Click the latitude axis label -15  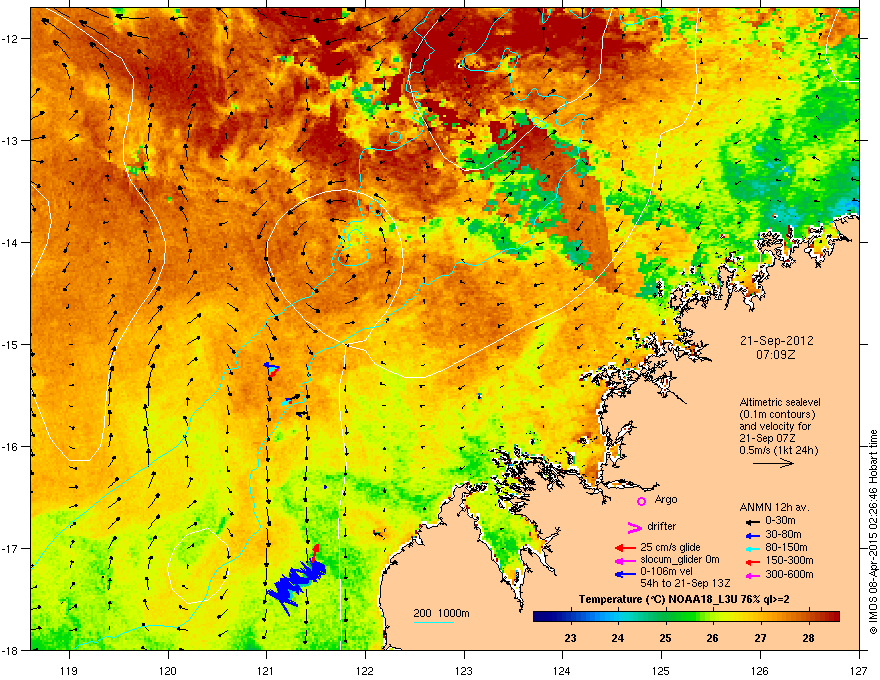click(x=11, y=344)
